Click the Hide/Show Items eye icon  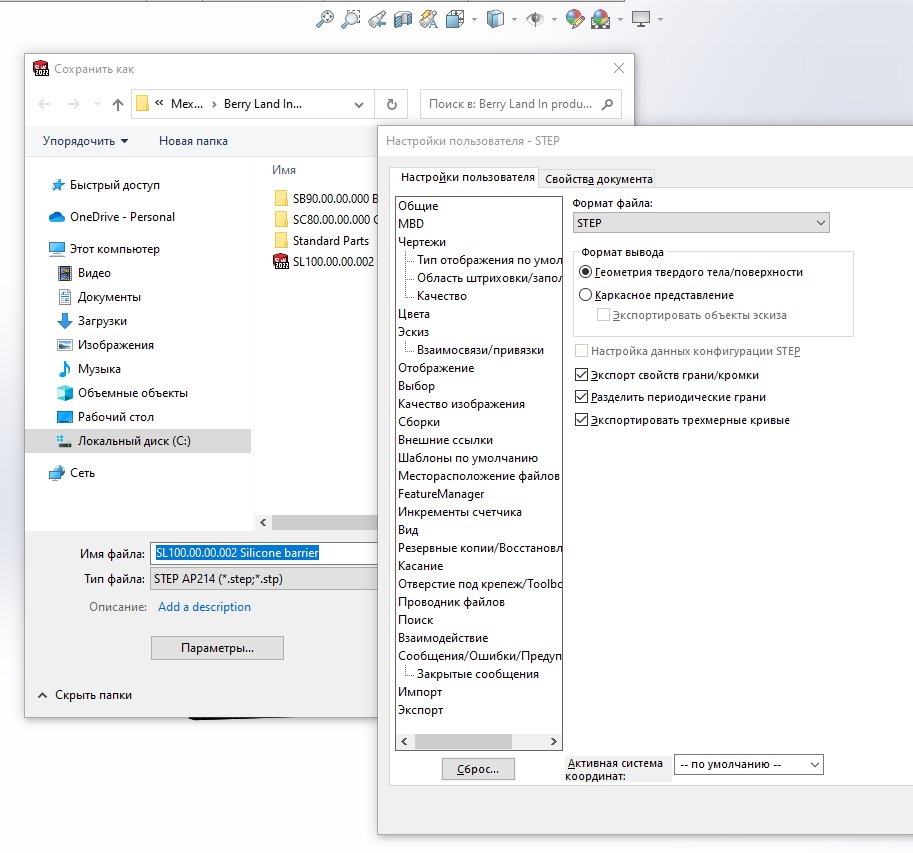(535, 18)
